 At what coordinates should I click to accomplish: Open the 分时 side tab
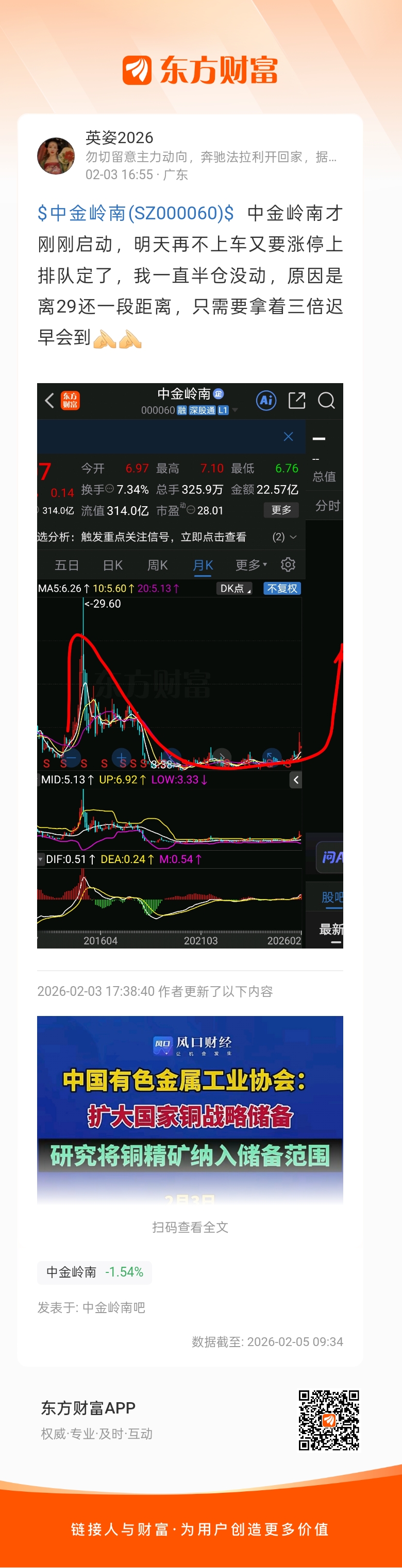327,506
